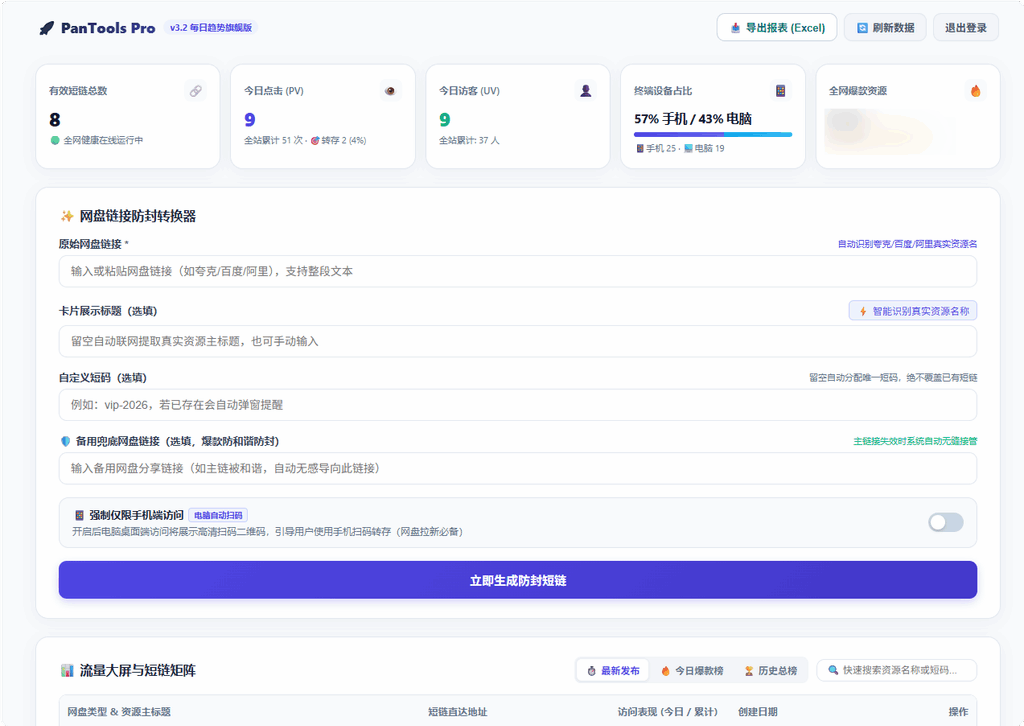This screenshot has width=1024, height=726.
Task: Click the 主链接失效时系统自动无缝接管 hint text
Action: tap(915, 441)
